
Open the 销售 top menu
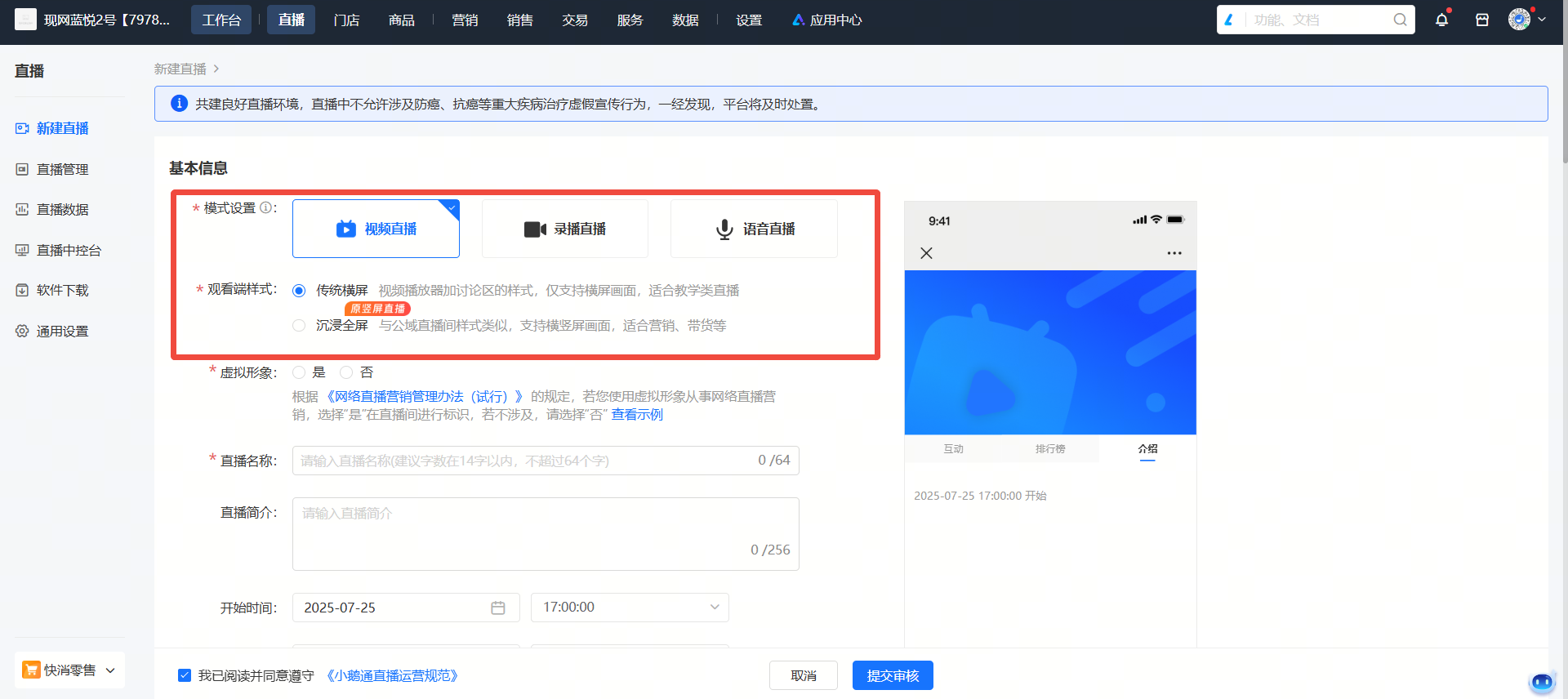coord(520,20)
